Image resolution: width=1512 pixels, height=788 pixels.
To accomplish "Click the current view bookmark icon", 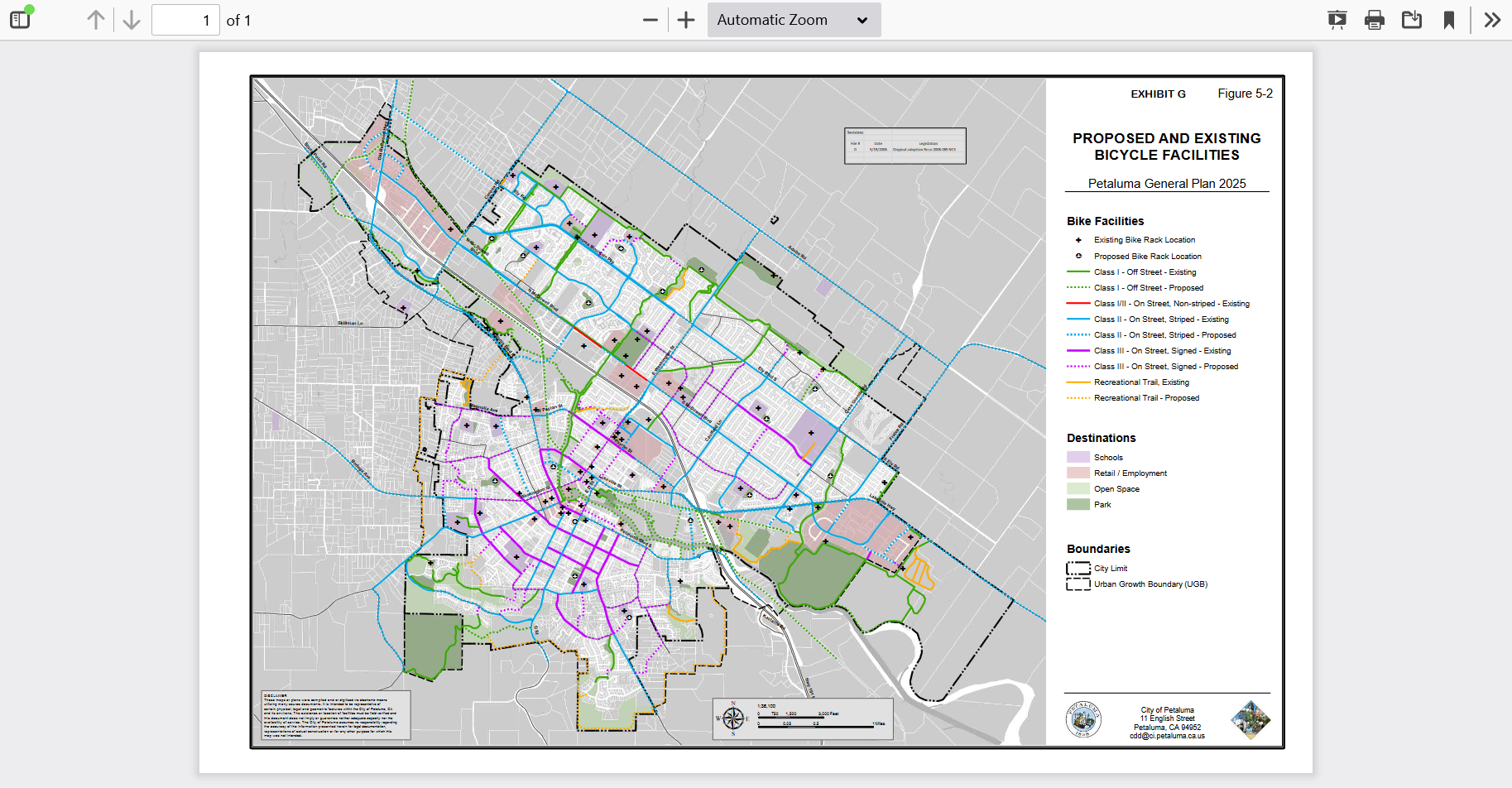I will click(1449, 20).
